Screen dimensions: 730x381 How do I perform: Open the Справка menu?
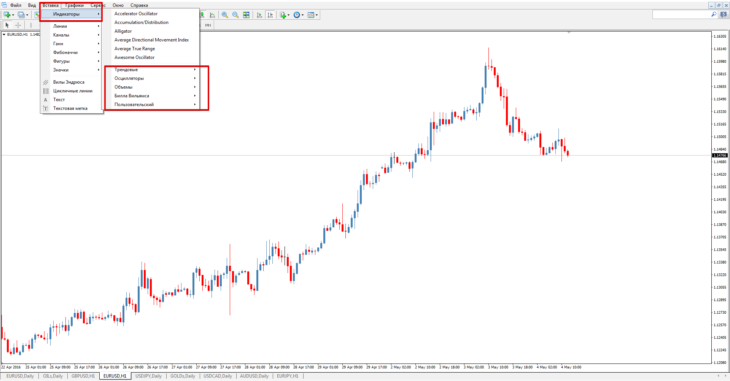tap(139, 5)
